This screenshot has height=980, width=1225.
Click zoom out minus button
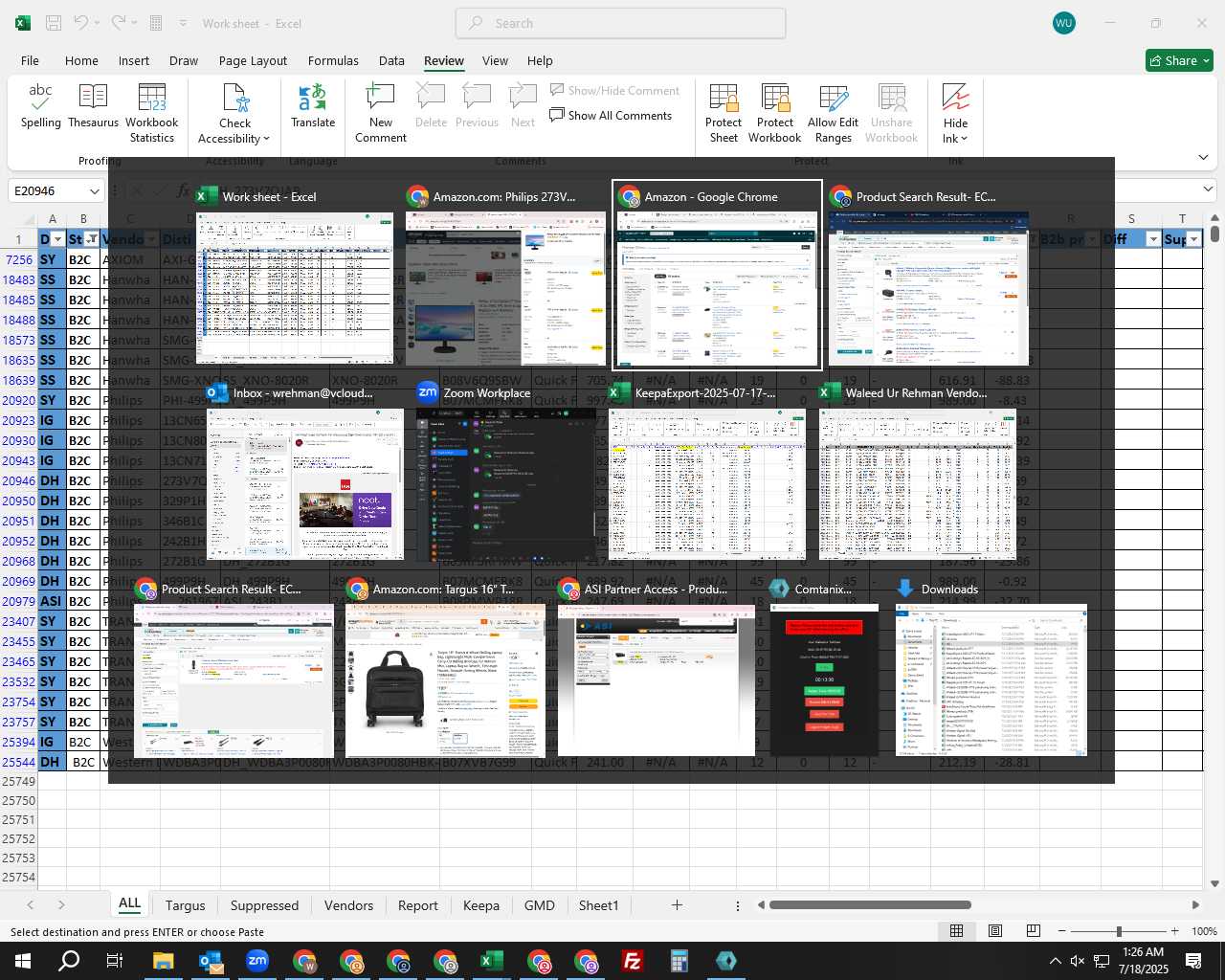1062,931
